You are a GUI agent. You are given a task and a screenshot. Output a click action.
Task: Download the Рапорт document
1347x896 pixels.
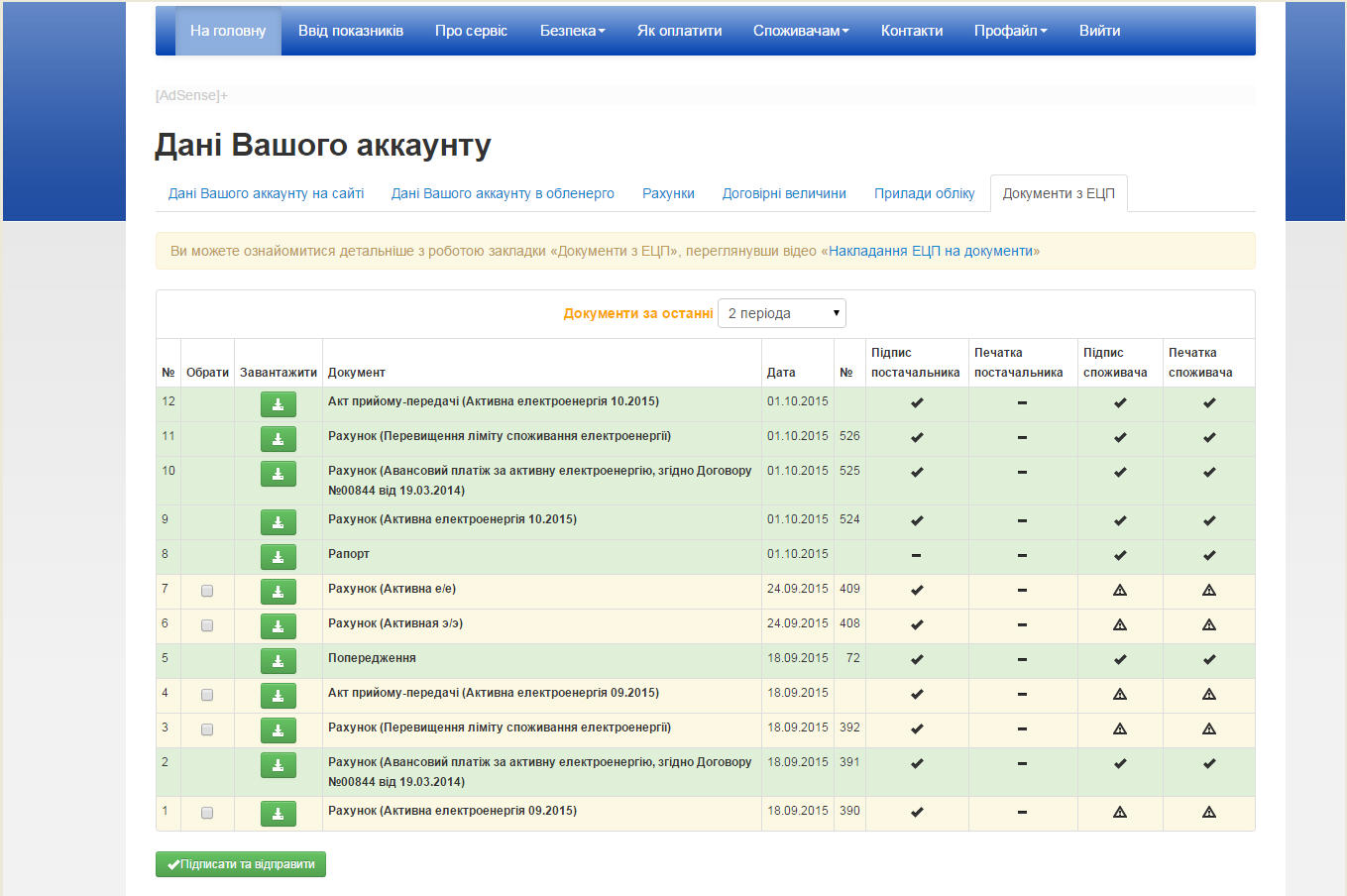pos(279,557)
